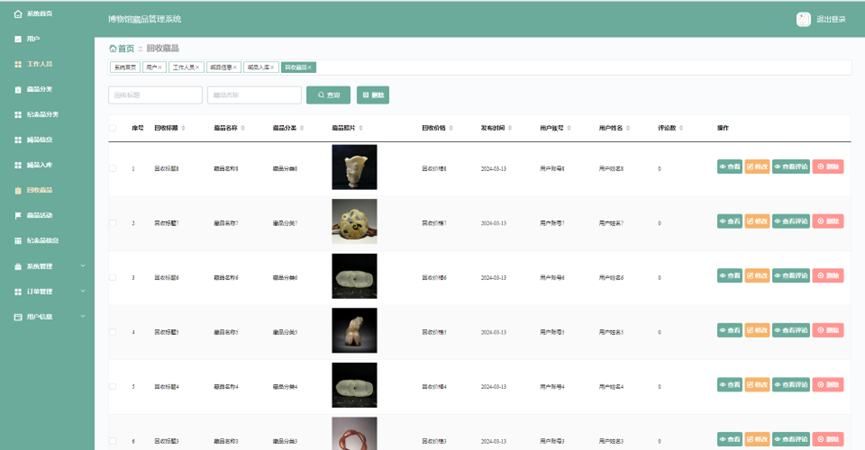
Task: Open 藏品分类 in the sidebar
Action: [x=33, y=89]
